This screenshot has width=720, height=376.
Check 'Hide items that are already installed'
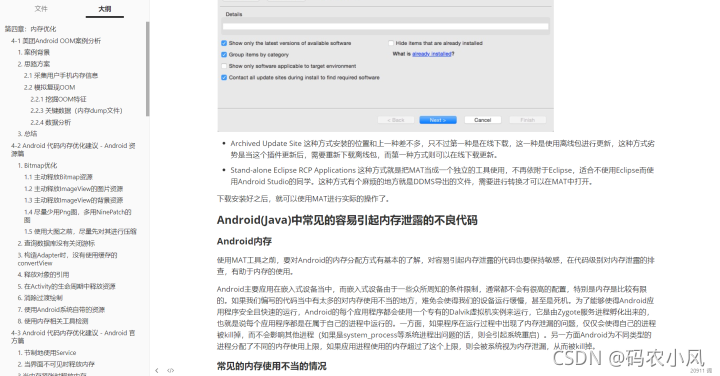point(391,43)
